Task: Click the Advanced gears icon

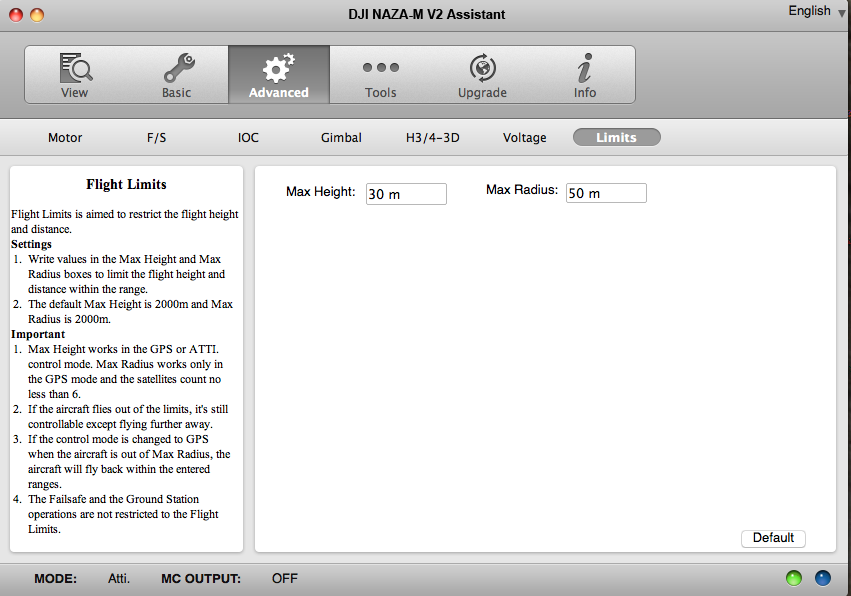Action: click(278, 68)
